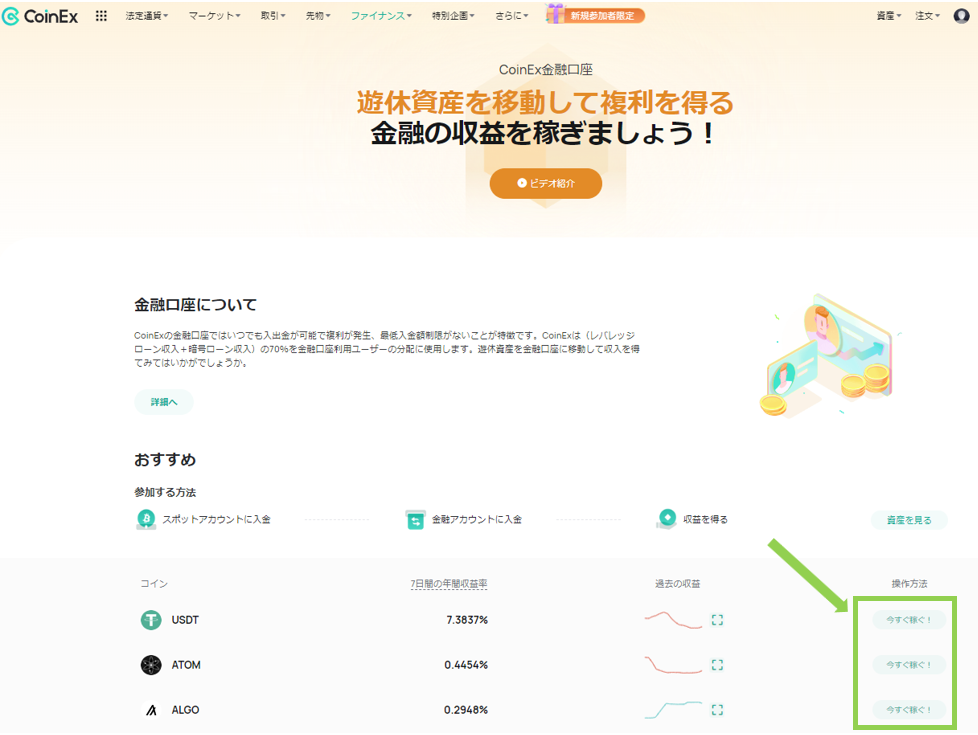This screenshot has height=735, width=978.
Task: Click the spot account deposit step icon
Action: [146, 519]
